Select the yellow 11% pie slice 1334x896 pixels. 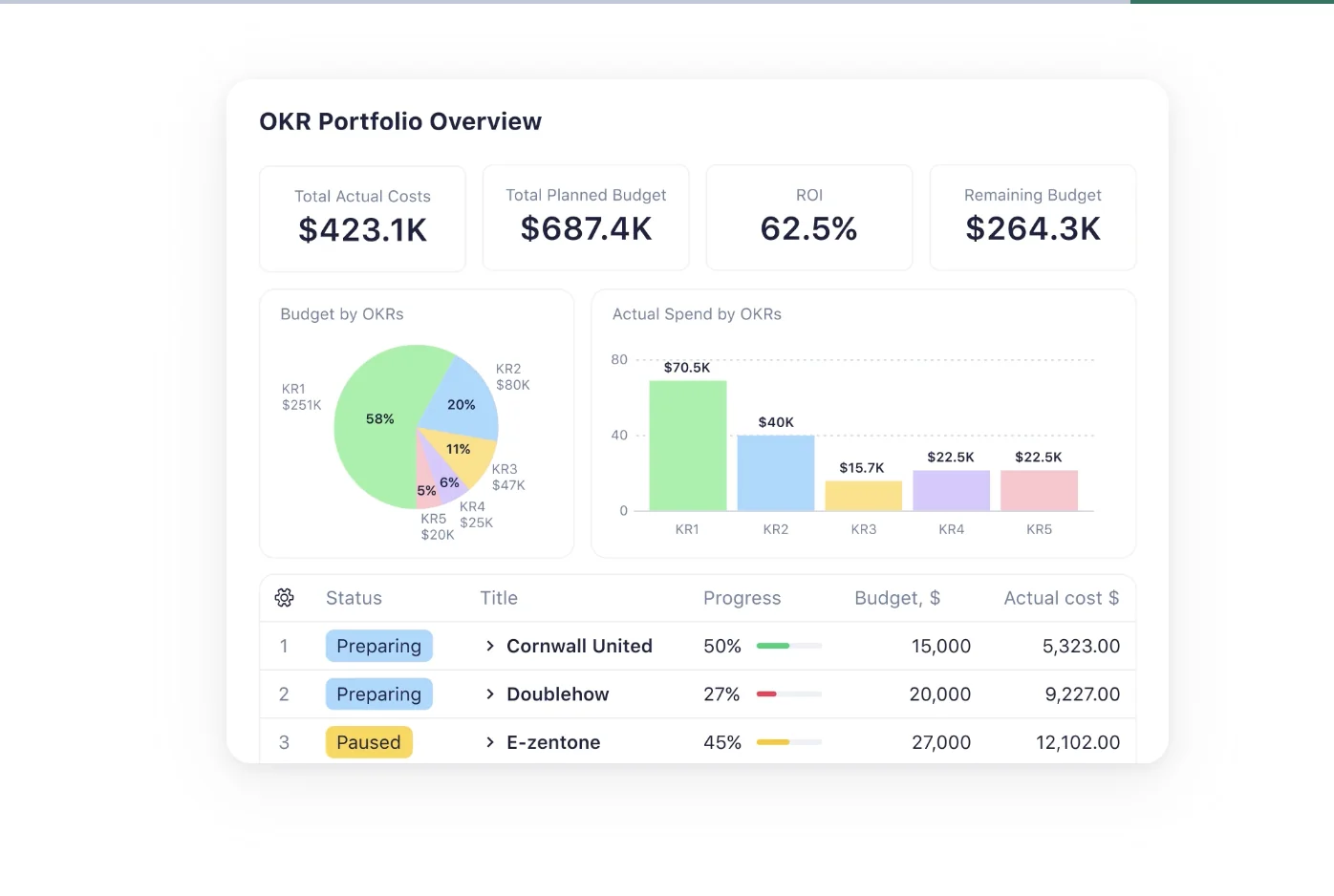click(463, 451)
